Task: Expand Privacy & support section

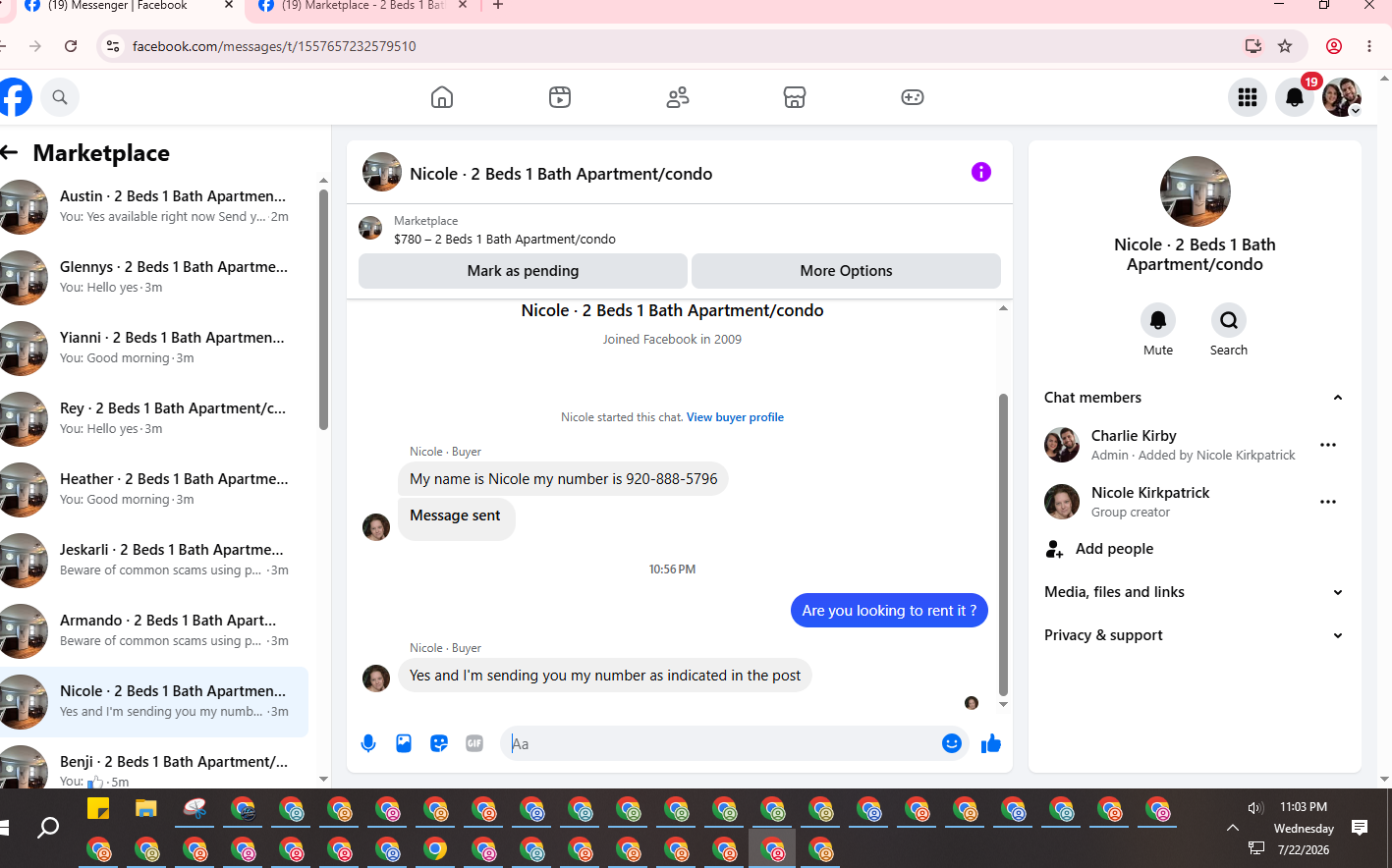Action: pos(1338,635)
